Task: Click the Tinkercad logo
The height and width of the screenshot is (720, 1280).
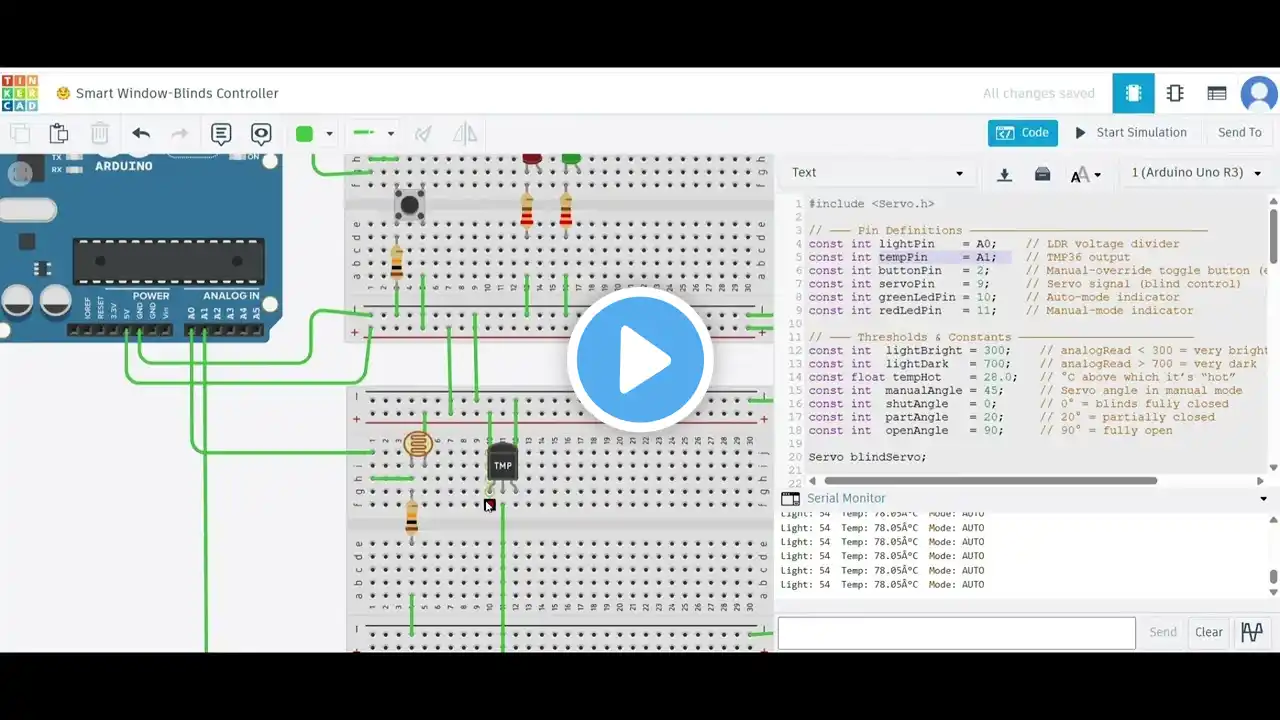Action: 19,93
